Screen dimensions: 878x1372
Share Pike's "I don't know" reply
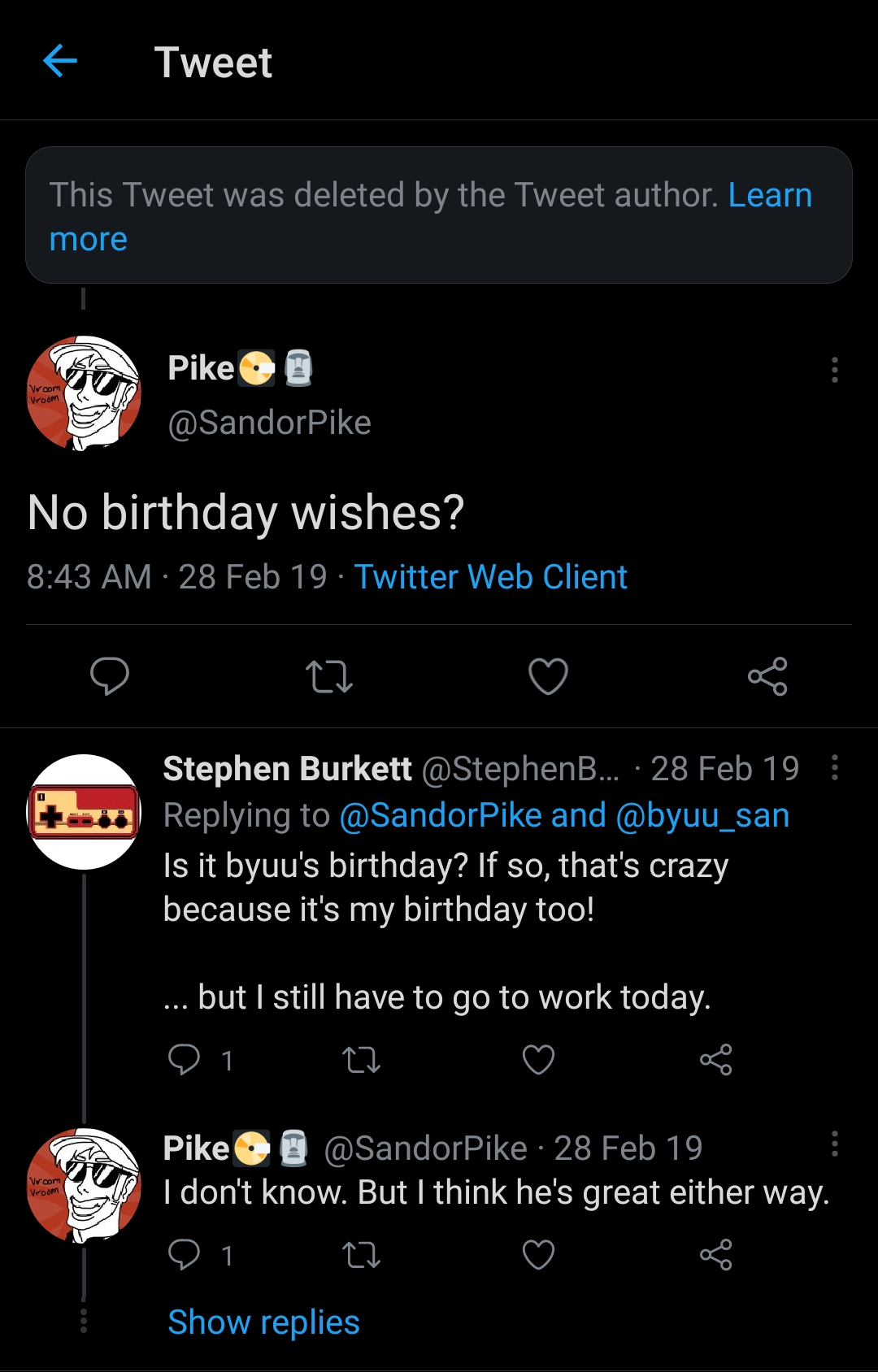[x=715, y=1255]
